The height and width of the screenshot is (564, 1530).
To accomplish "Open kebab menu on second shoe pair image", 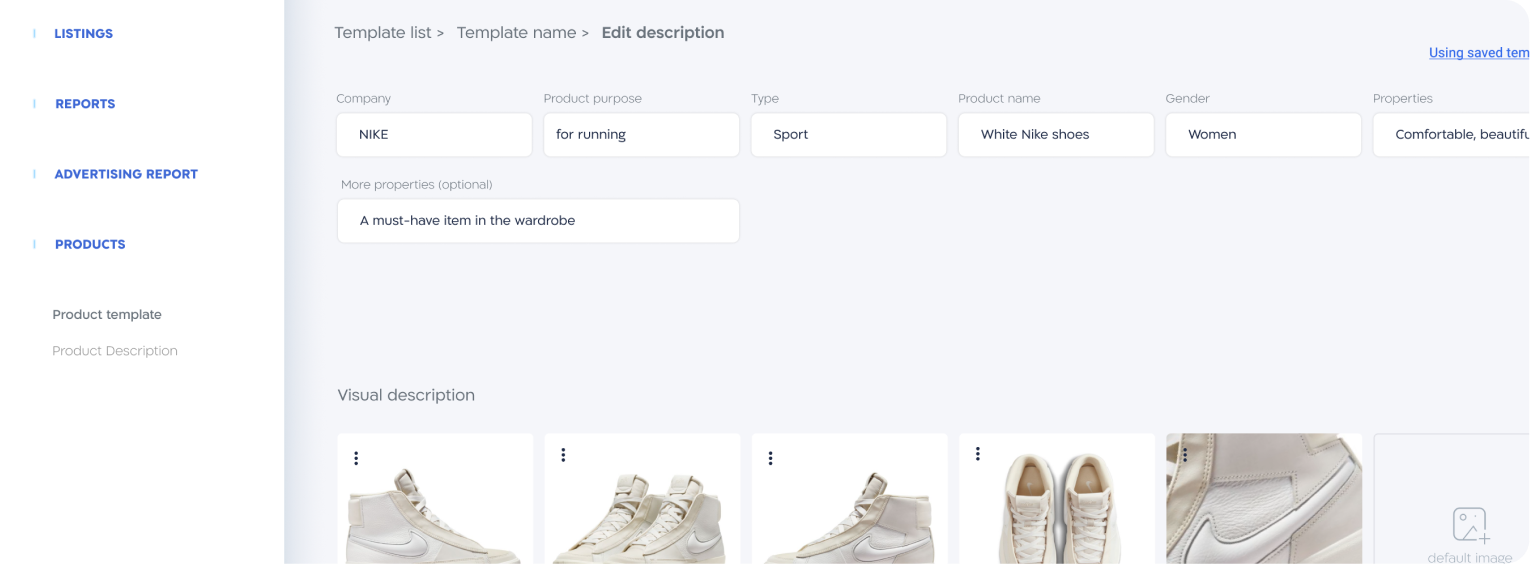I will tap(563, 455).
